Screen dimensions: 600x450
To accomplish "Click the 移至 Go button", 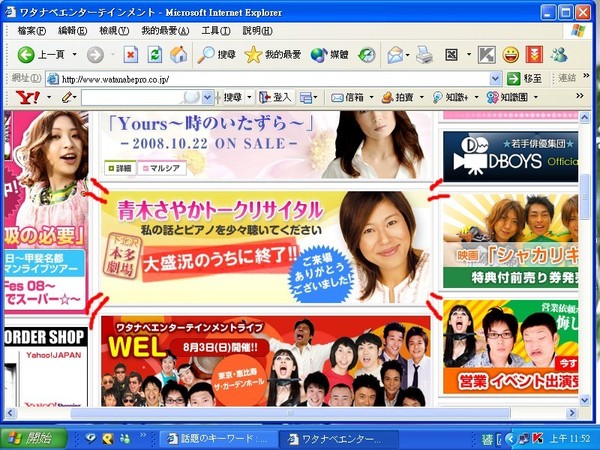I will pos(525,79).
